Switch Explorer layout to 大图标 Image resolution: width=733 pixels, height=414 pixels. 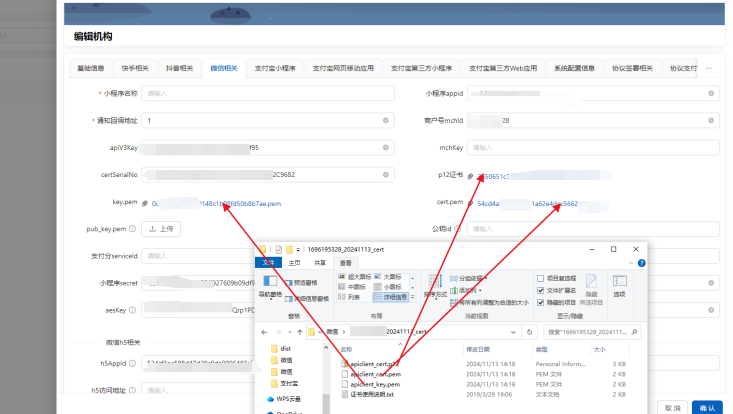point(388,277)
